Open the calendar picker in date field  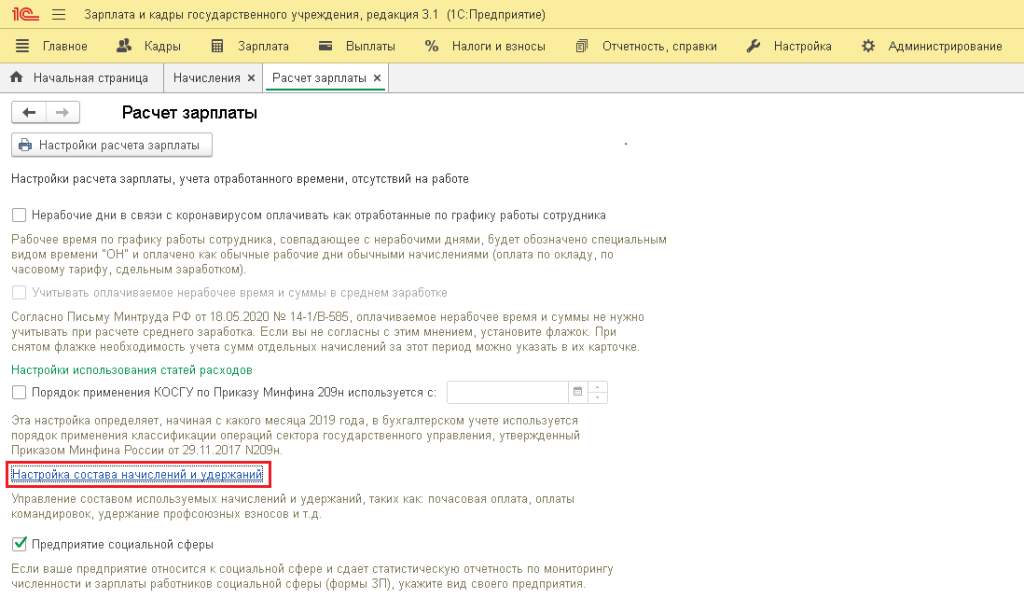tap(577, 392)
